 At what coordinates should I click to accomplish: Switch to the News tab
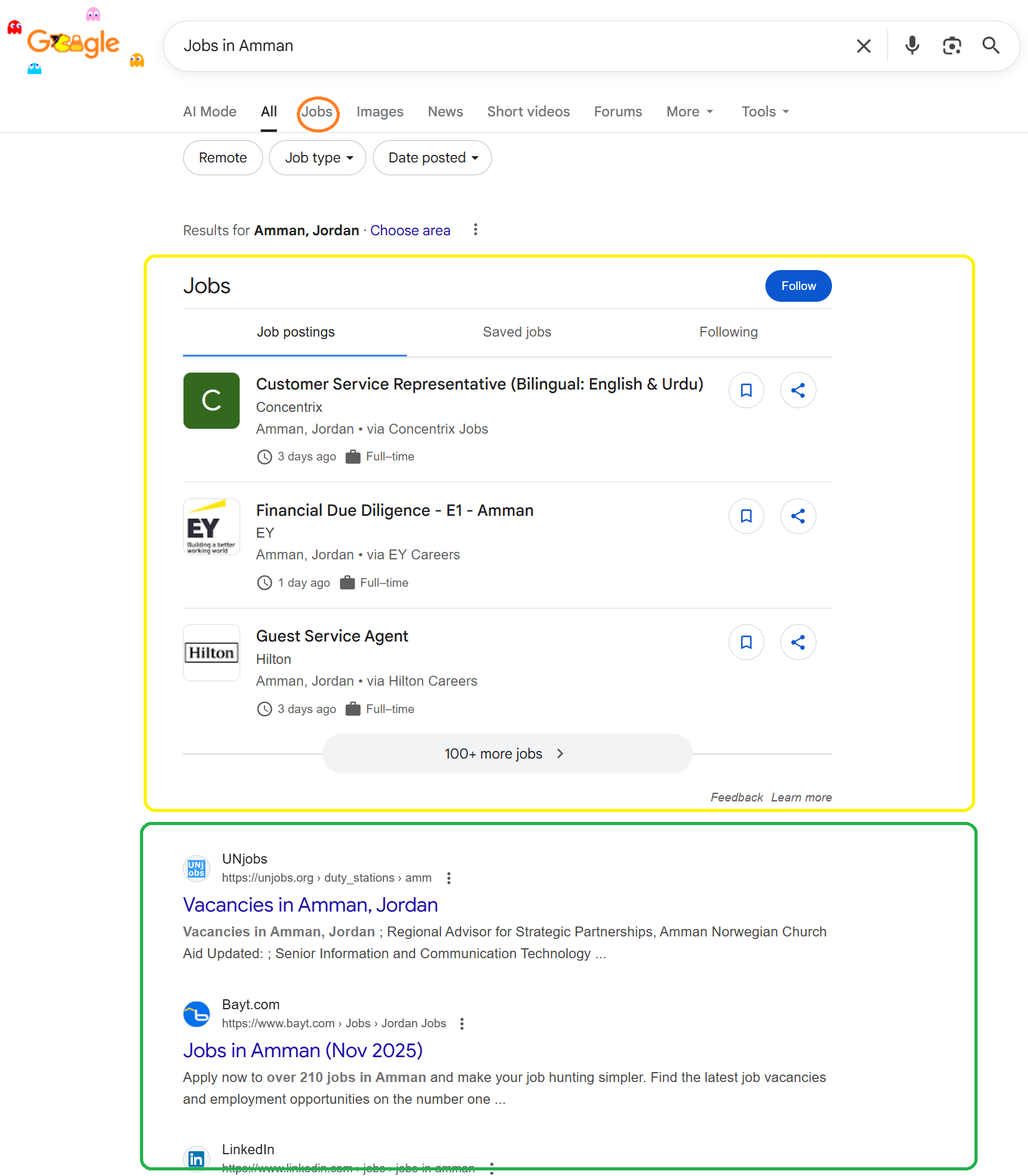click(x=446, y=112)
